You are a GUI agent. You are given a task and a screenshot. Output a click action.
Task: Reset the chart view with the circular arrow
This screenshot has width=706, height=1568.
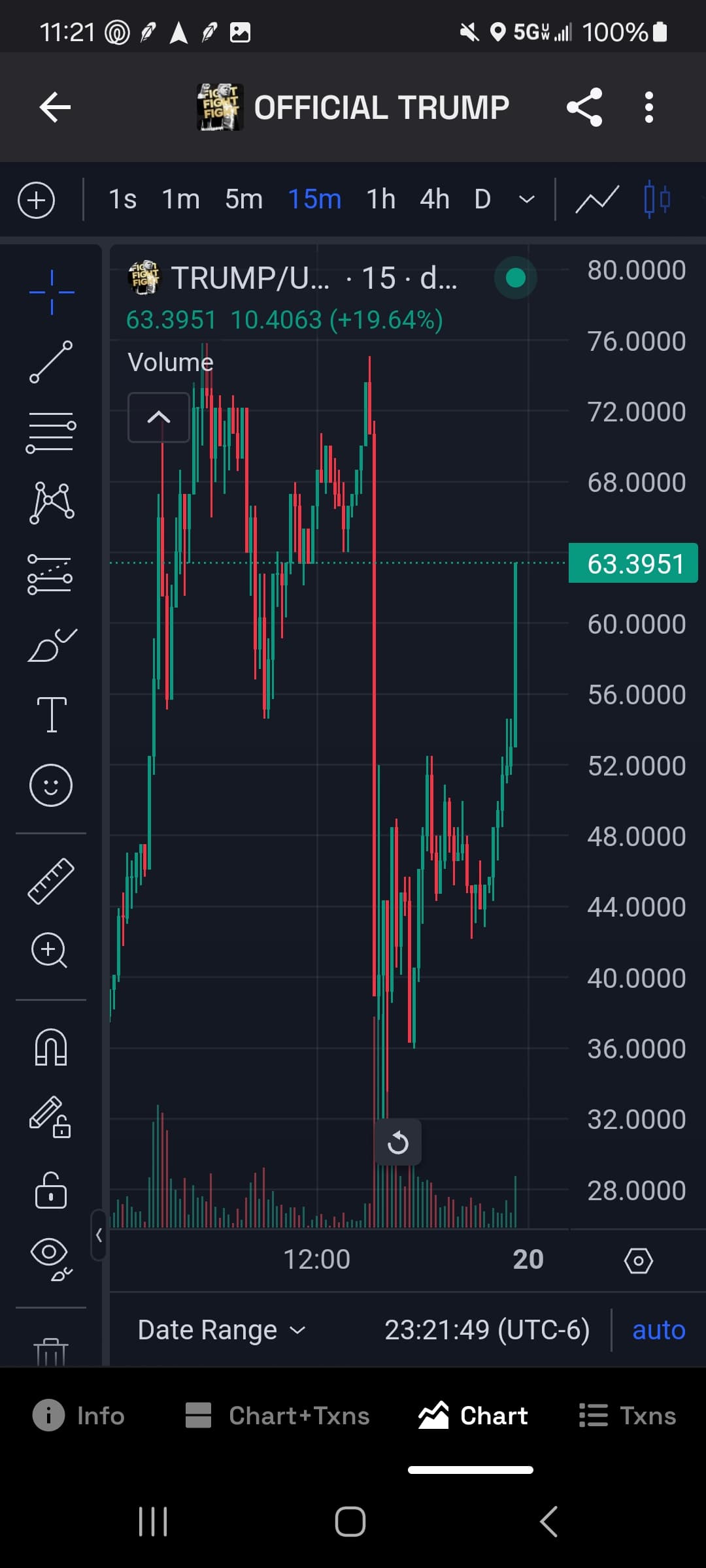pos(398,1143)
